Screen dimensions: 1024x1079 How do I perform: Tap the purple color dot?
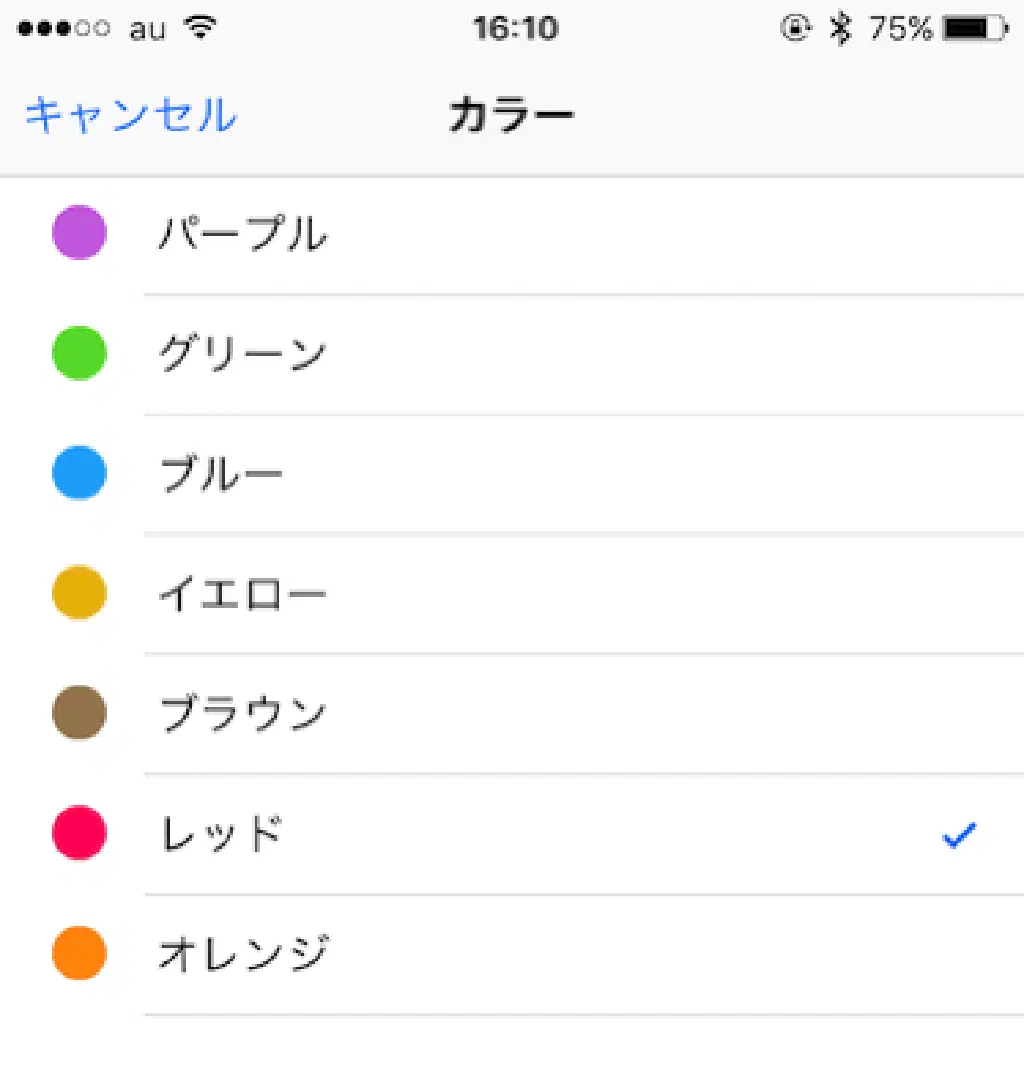[79, 232]
